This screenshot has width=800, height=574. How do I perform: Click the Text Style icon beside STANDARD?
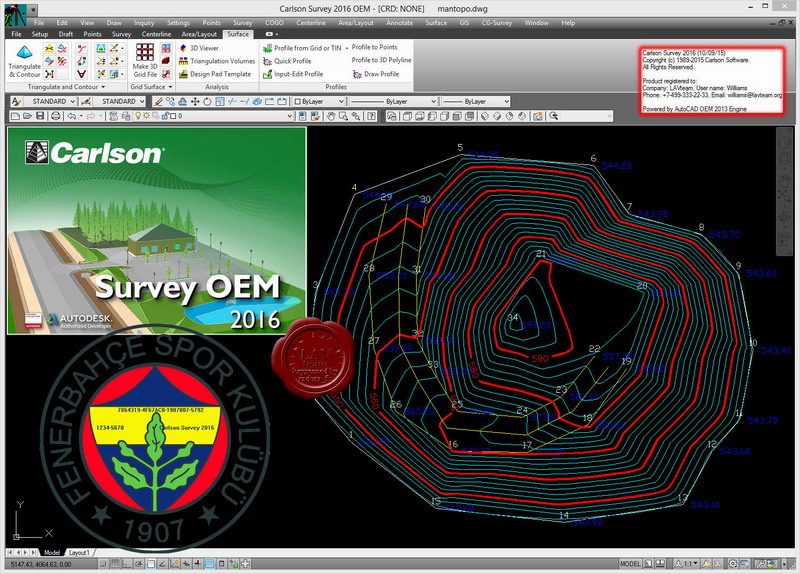(16, 102)
